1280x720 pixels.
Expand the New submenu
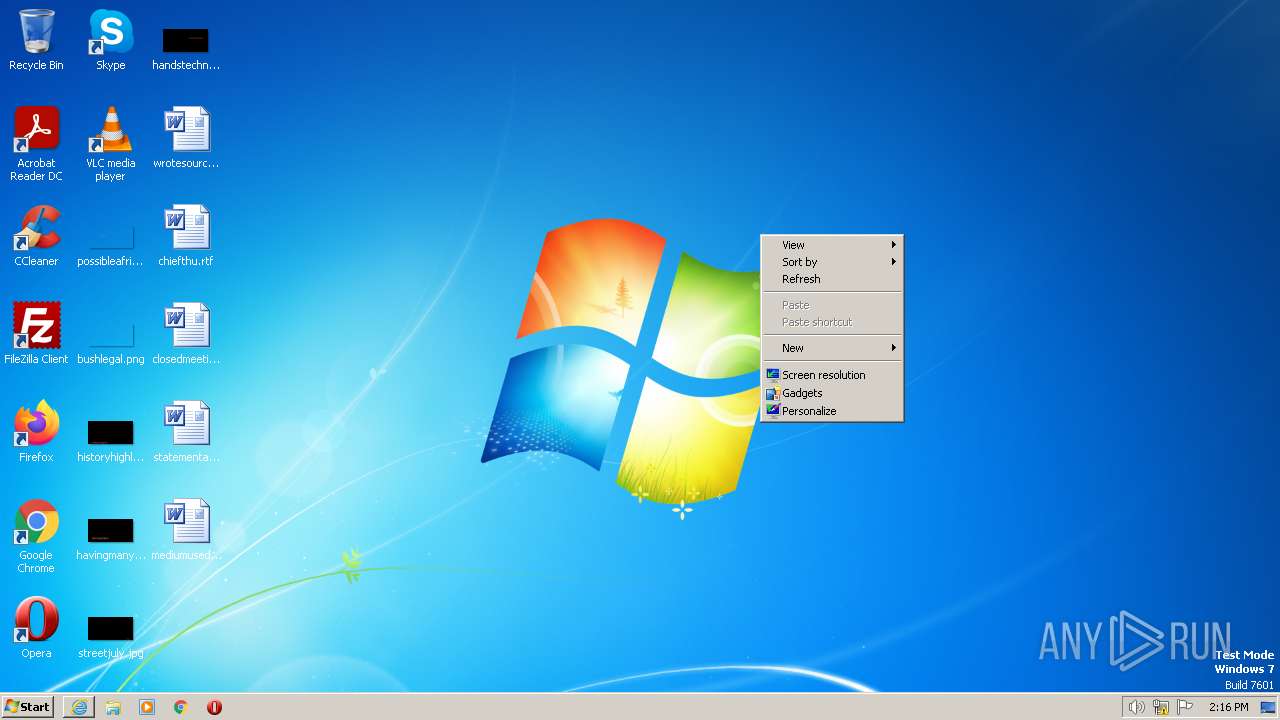[x=832, y=348]
